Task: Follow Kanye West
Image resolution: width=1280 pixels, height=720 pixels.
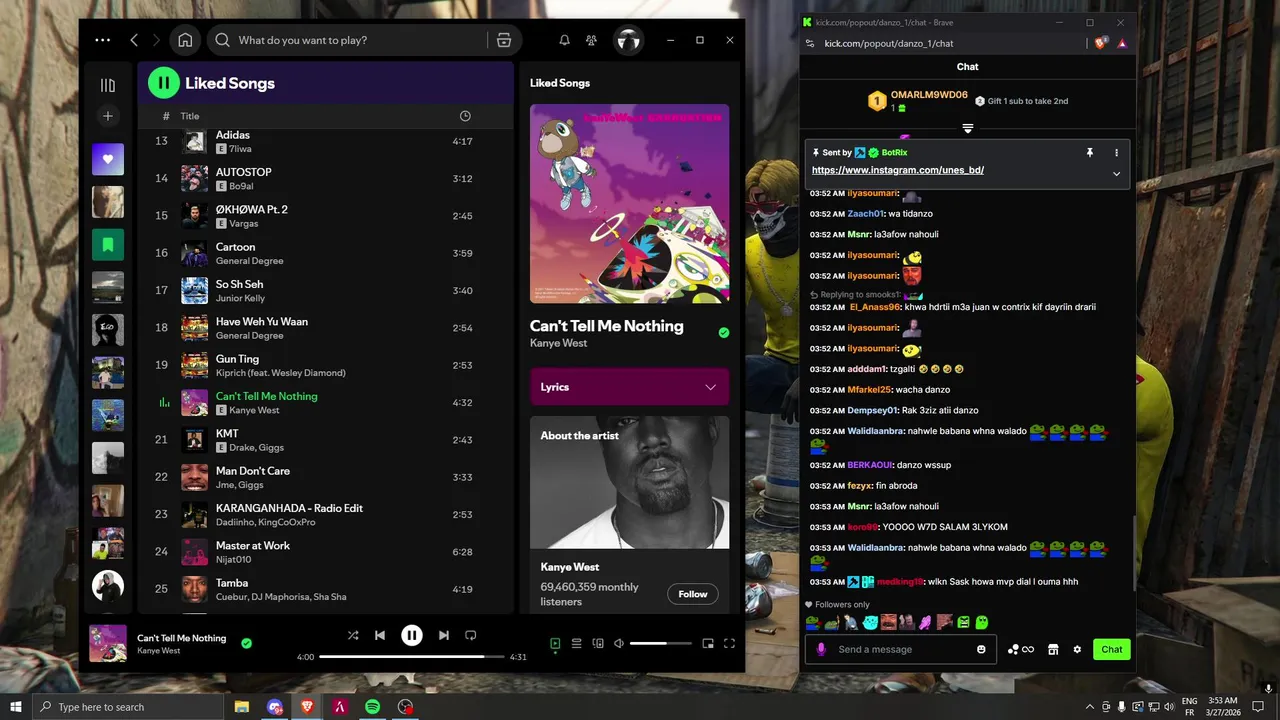Action: tap(692, 594)
